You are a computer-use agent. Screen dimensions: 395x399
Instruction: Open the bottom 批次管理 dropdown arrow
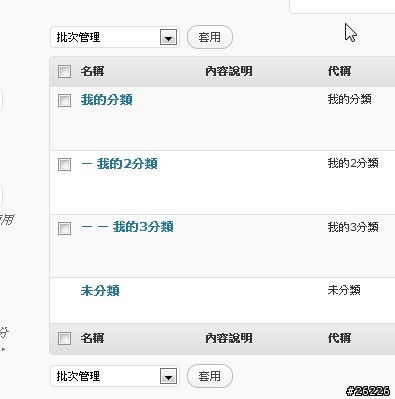[x=168, y=376]
